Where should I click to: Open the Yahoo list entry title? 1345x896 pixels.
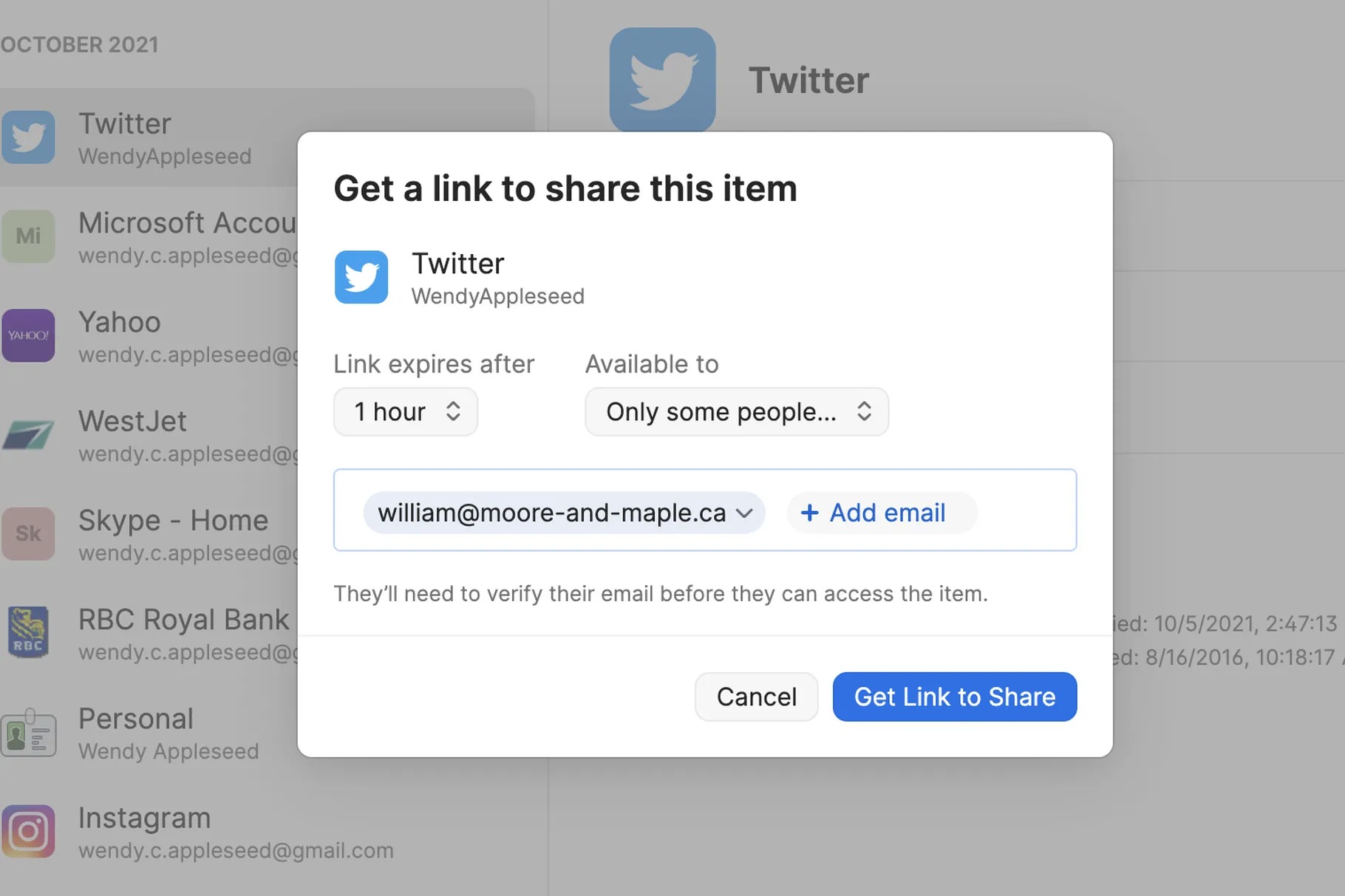tap(120, 323)
